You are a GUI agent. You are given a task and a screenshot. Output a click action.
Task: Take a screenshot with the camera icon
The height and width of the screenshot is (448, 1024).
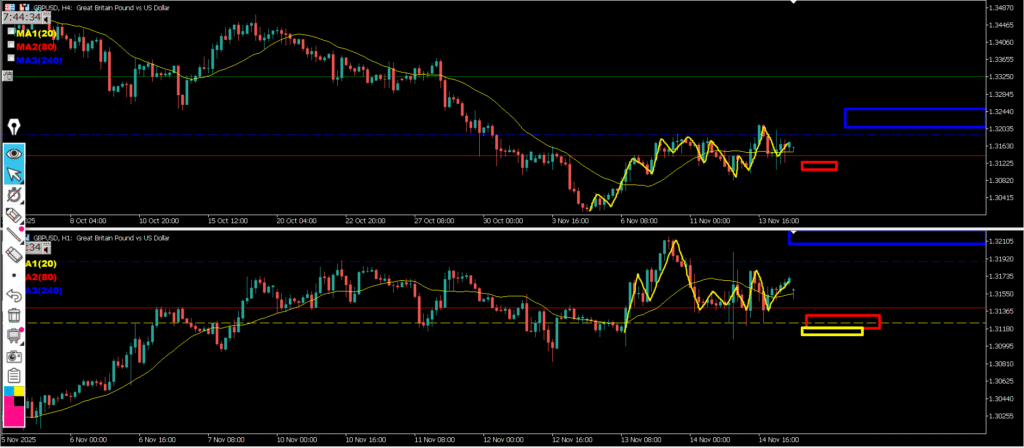(x=15, y=356)
